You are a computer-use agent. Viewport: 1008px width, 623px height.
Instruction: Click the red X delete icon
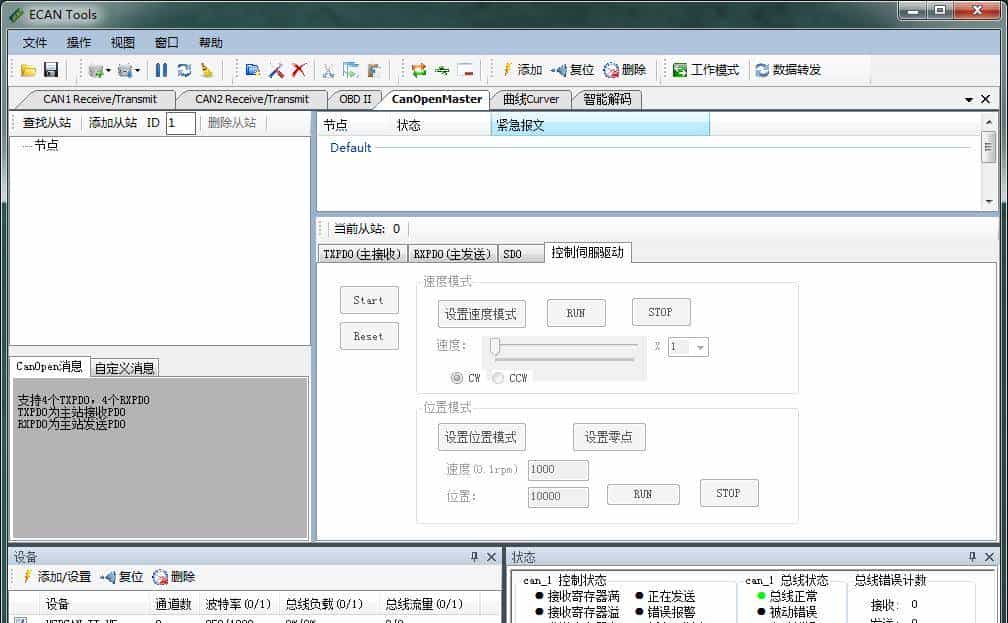[x=298, y=70]
